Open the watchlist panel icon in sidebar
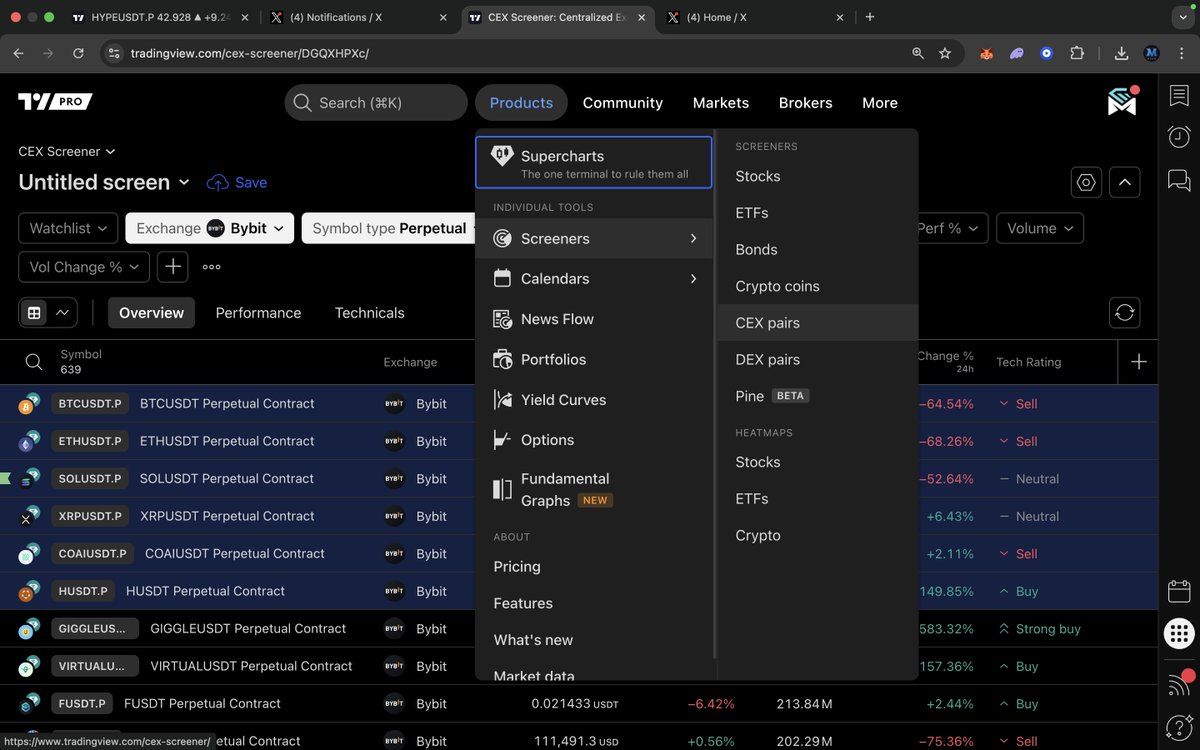1200x750 pixels. [1179, 96]
